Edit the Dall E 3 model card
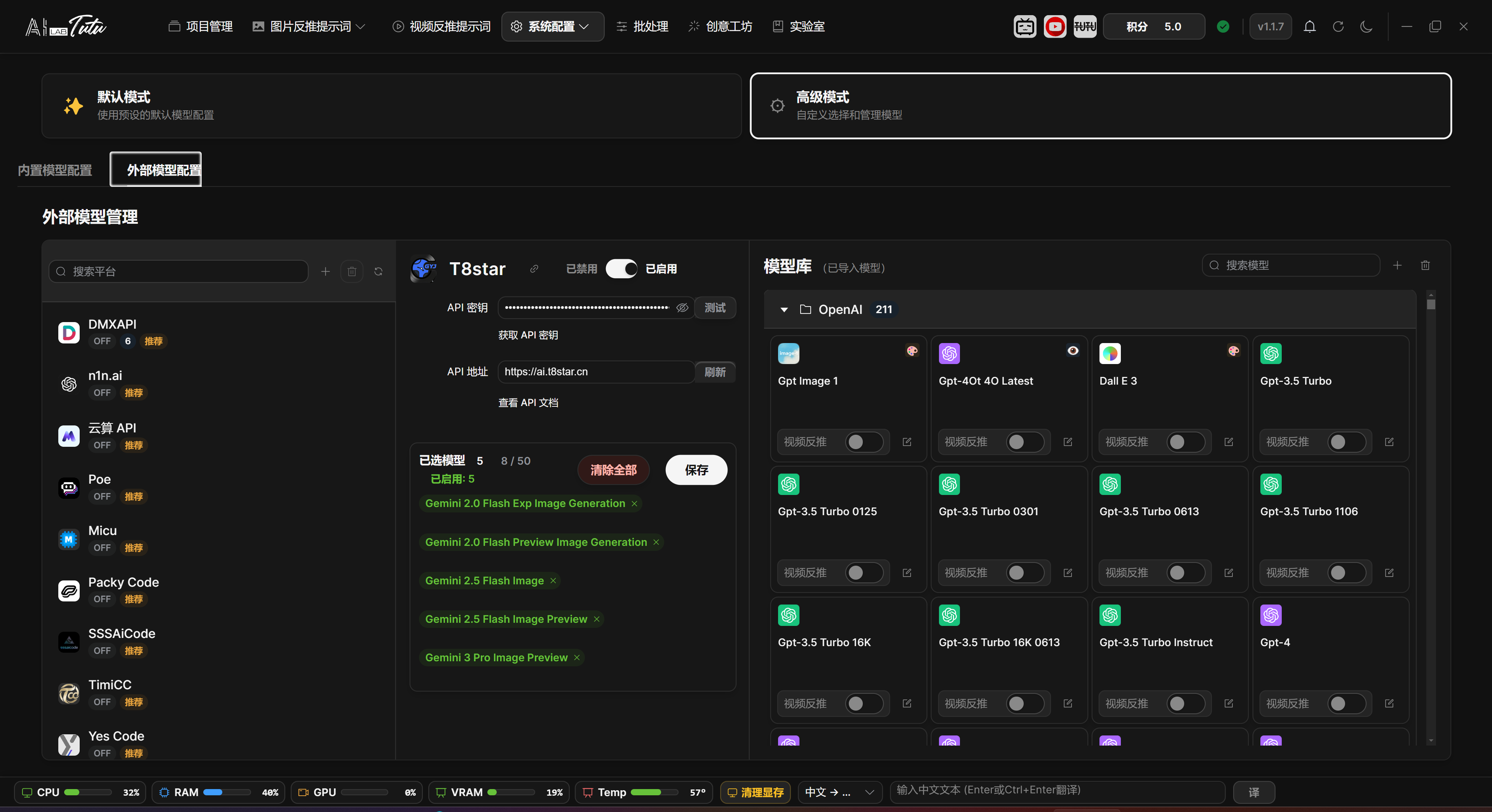Viewport: 1492px width, 812px height. pyautogui.click(x=1229, y=442)
